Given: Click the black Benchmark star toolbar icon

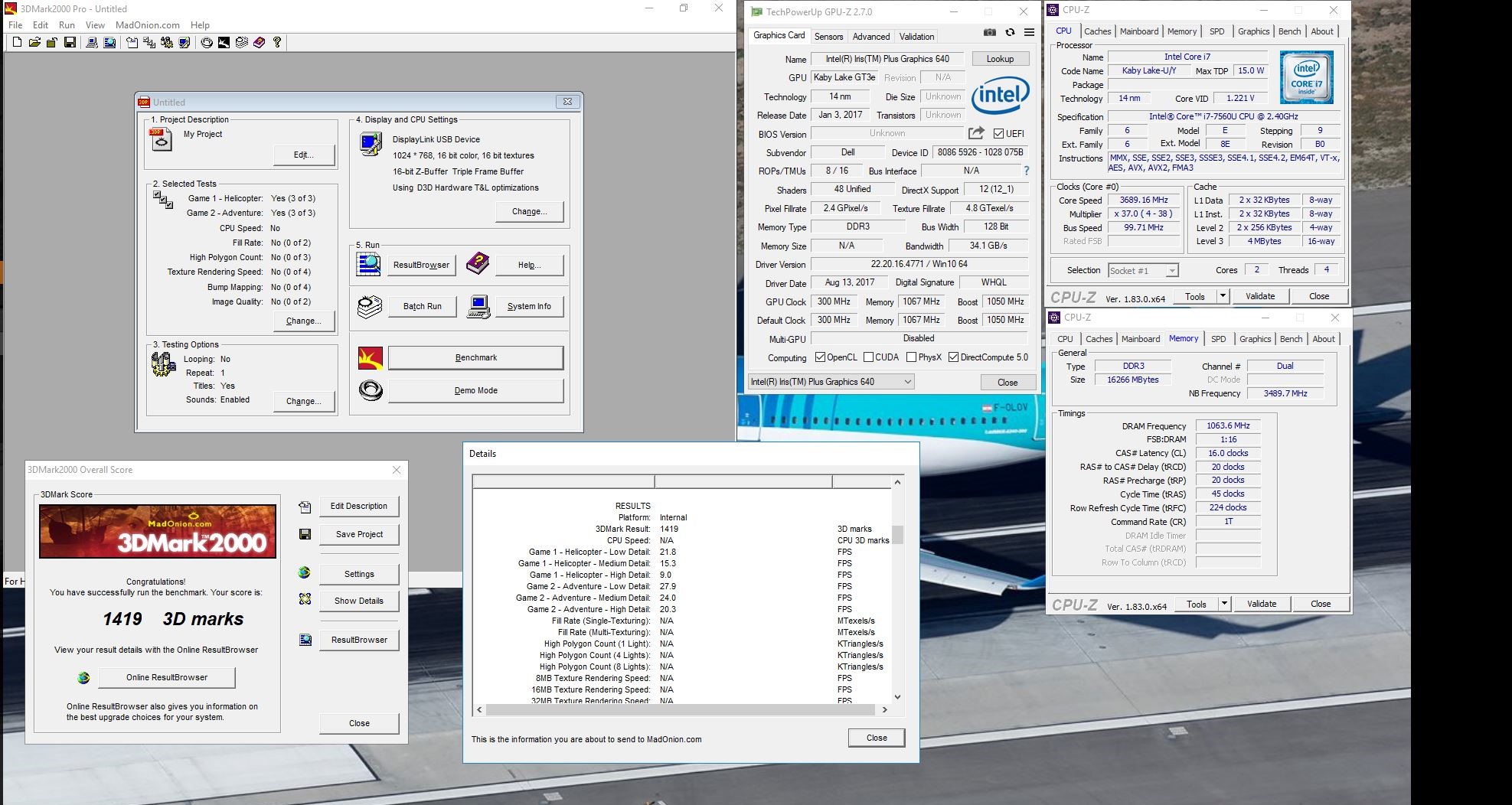Looking at the screenshot, I should (x=224, y=42).
